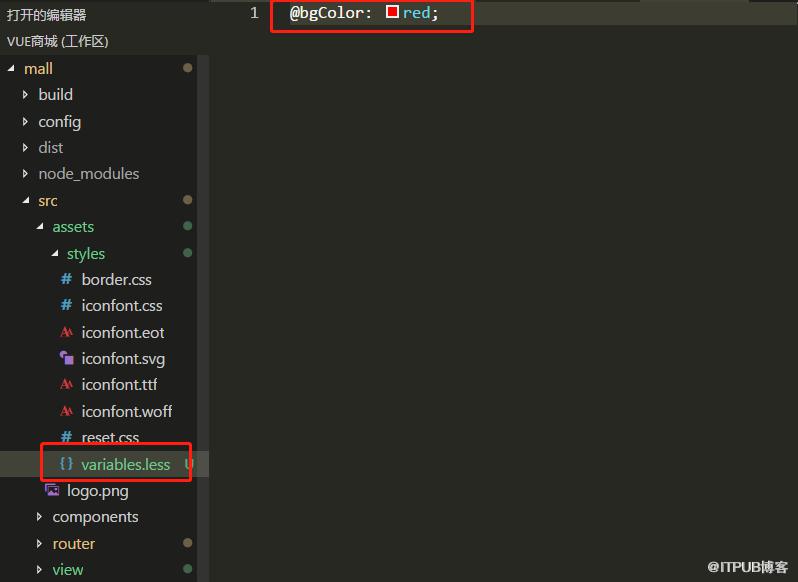Open iconfont.ttf file

coord(119,385)
